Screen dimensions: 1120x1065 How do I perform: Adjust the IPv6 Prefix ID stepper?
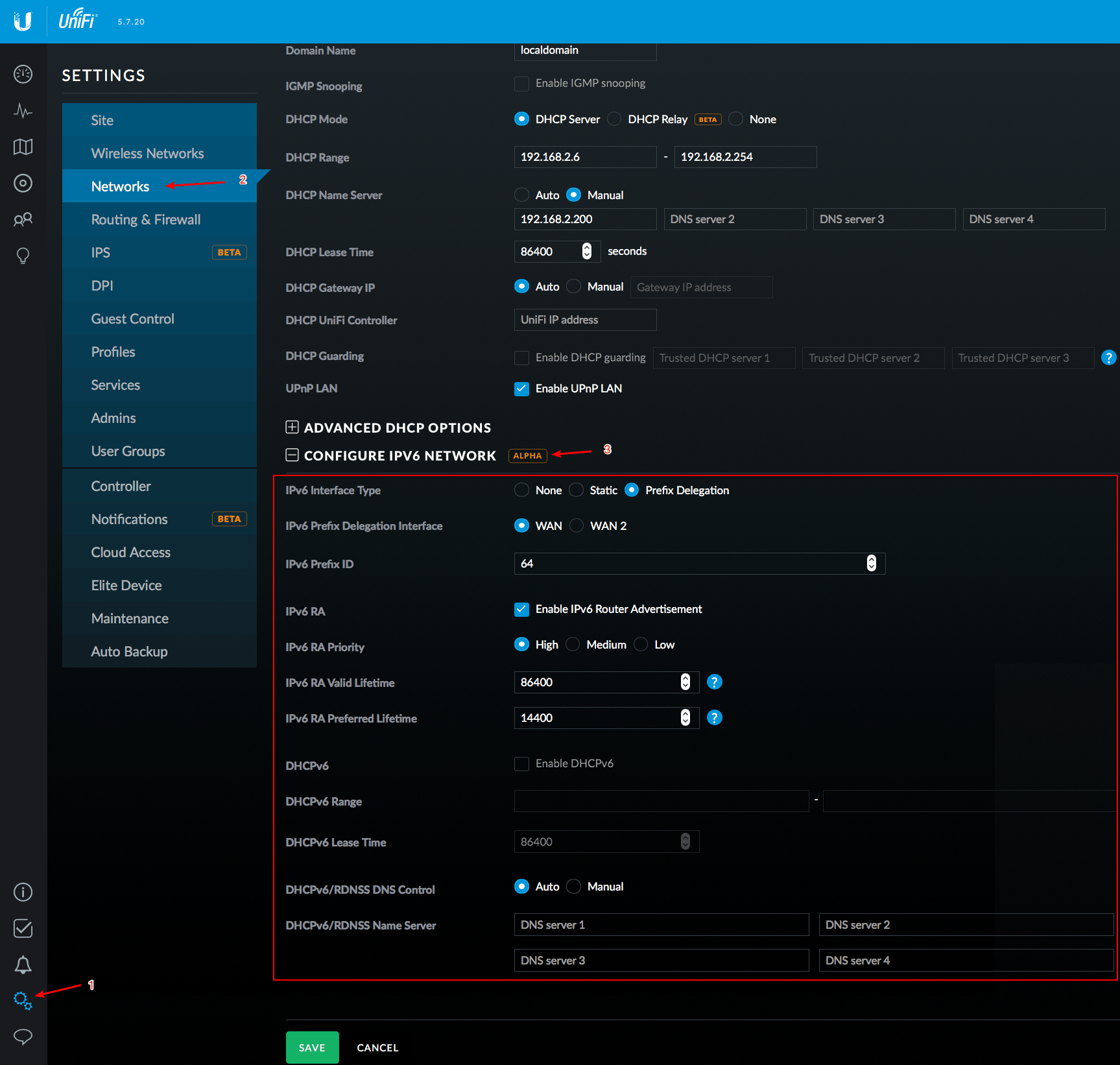[x=872, y=564]
